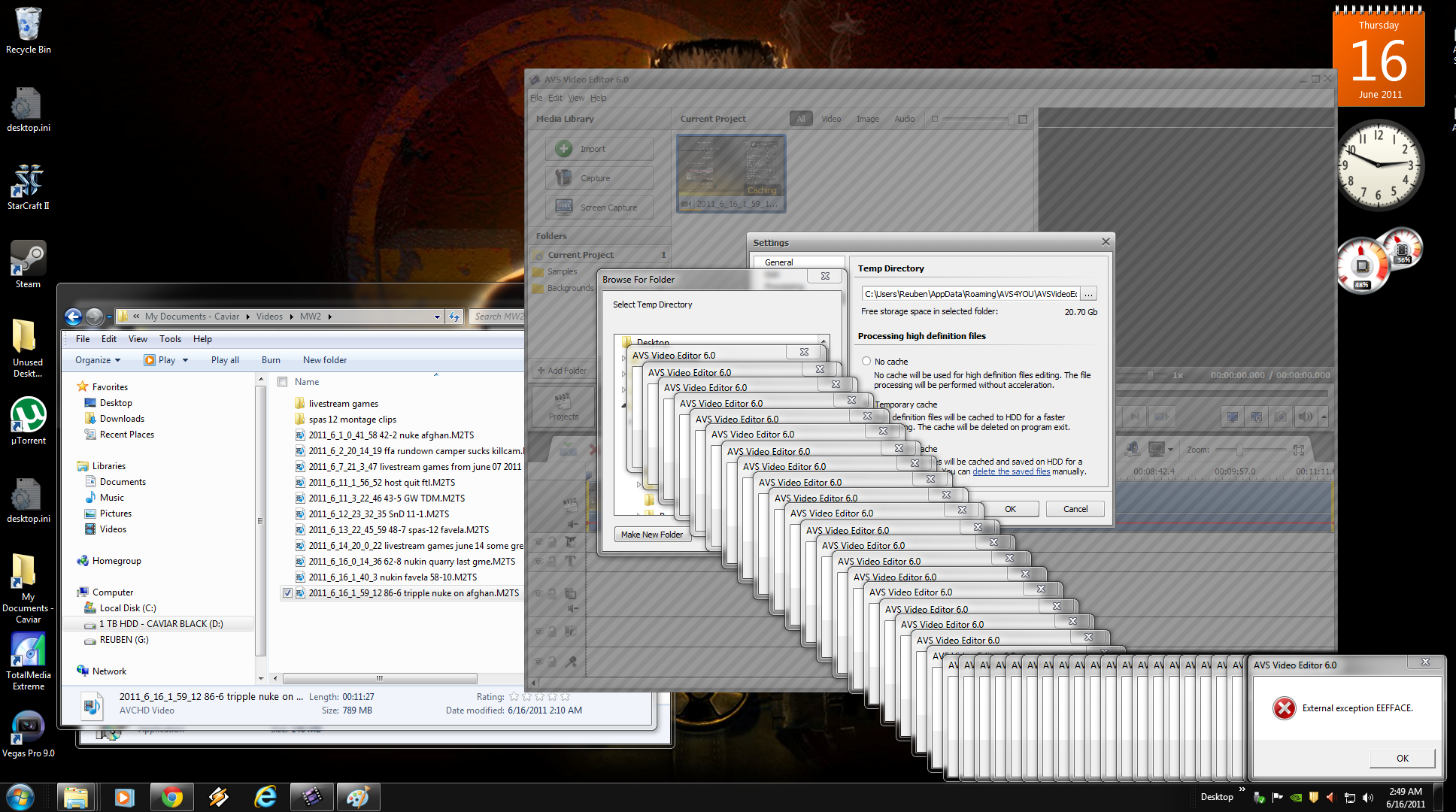Open the address bar path history dropdown
Screen dimensions: 1456x812
[x=437, y=317]
